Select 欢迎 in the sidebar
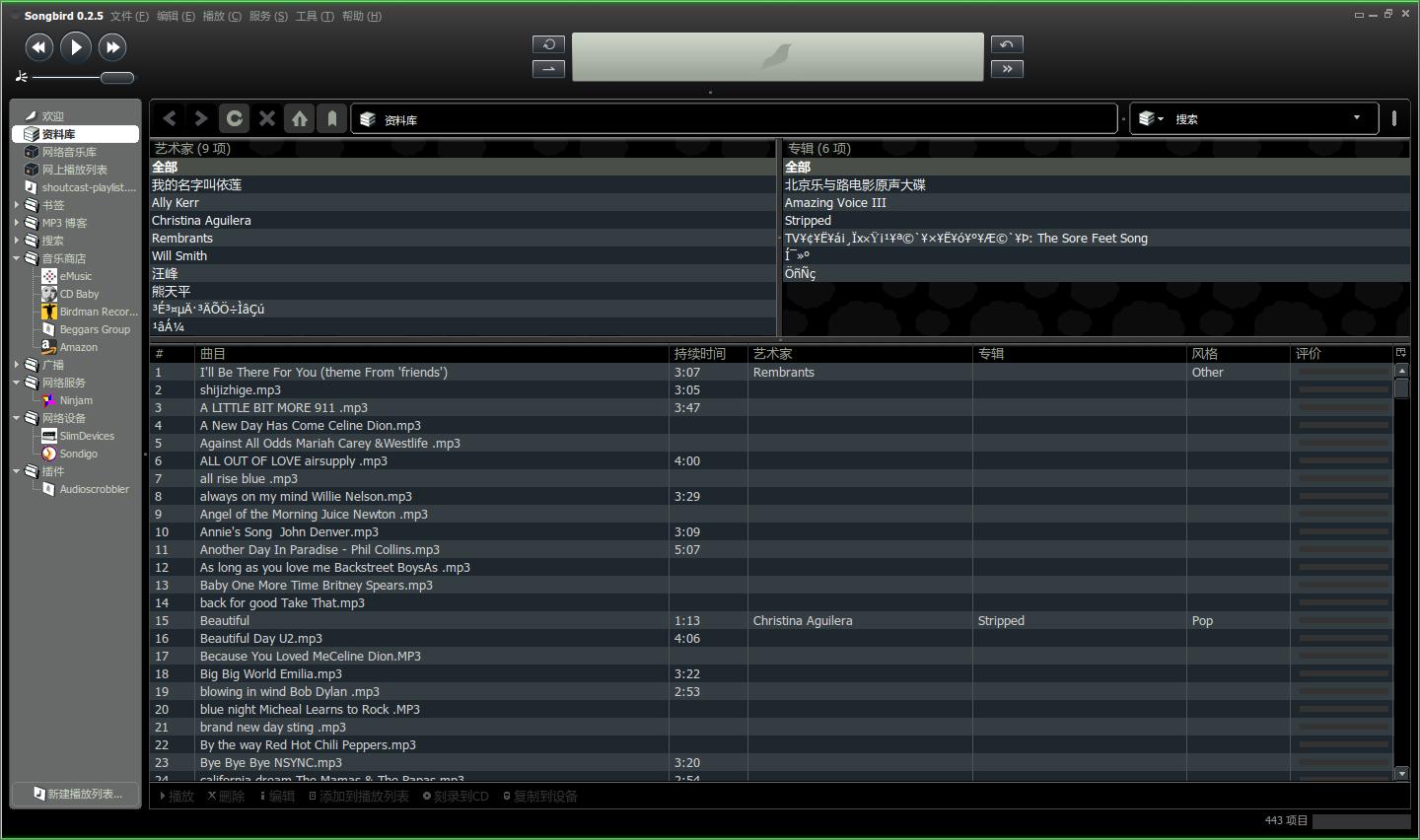This screenshot has height=840, width=1420. coord(52,116)
